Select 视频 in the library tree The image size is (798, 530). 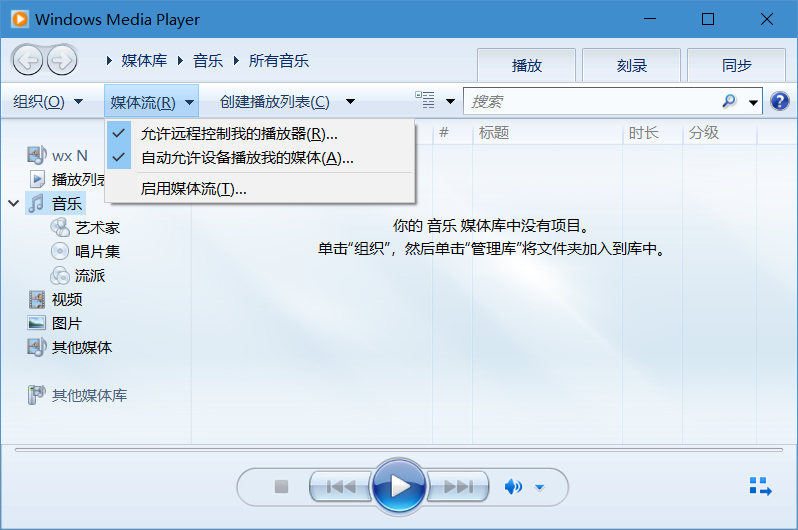(67, 299)
